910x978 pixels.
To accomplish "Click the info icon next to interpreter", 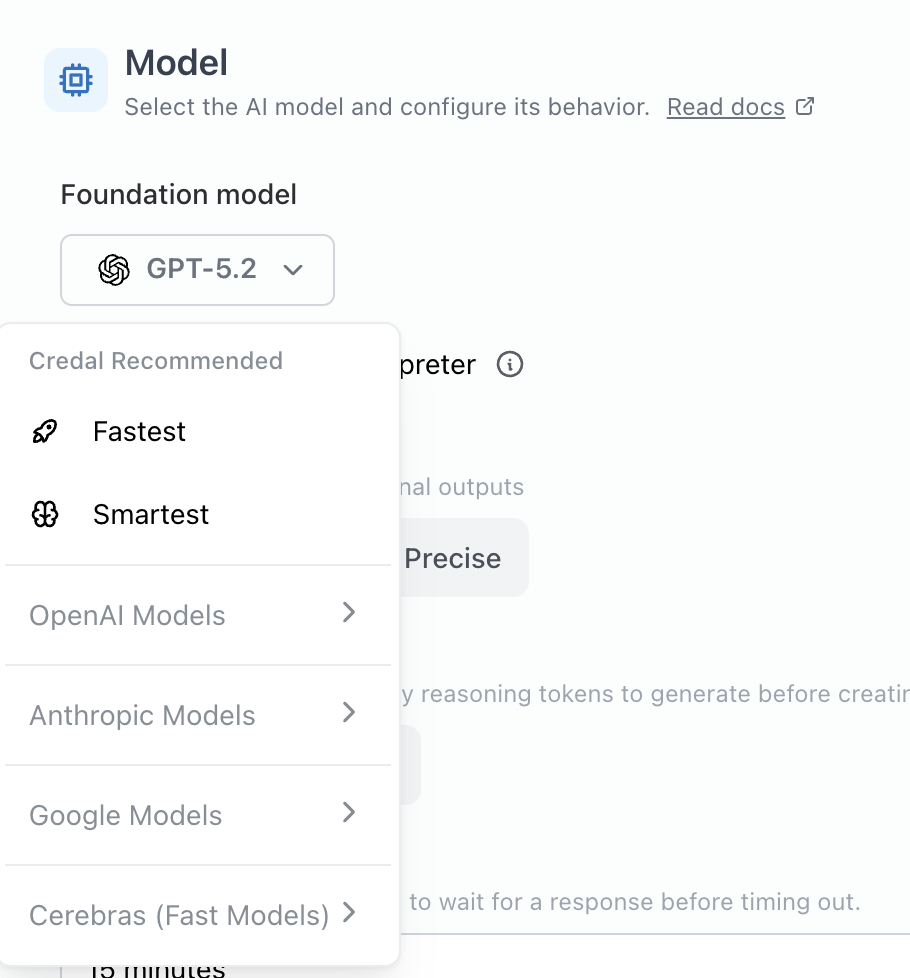I will tap(510, 365).
